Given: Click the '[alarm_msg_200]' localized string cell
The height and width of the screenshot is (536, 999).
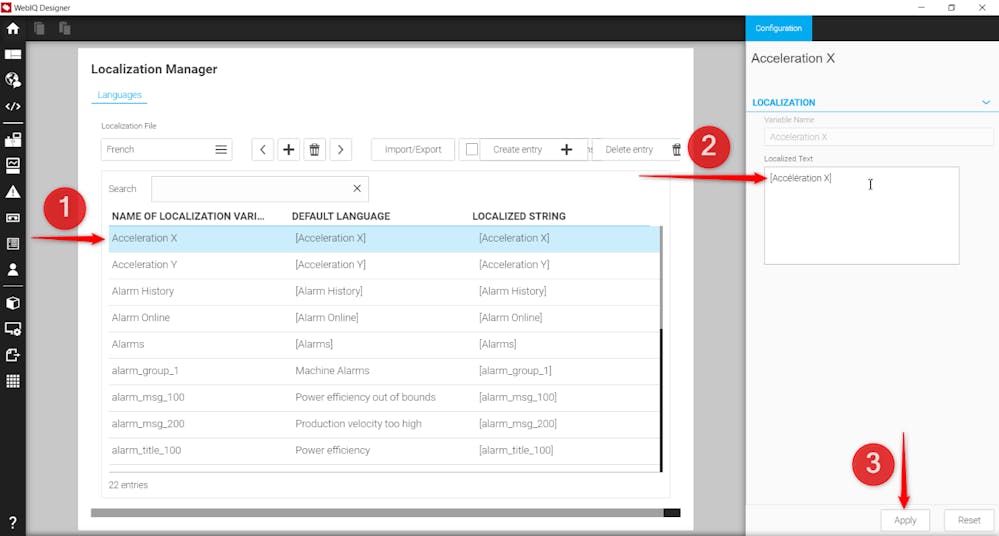Looking at the screenshot, I should tap(517, 424).
